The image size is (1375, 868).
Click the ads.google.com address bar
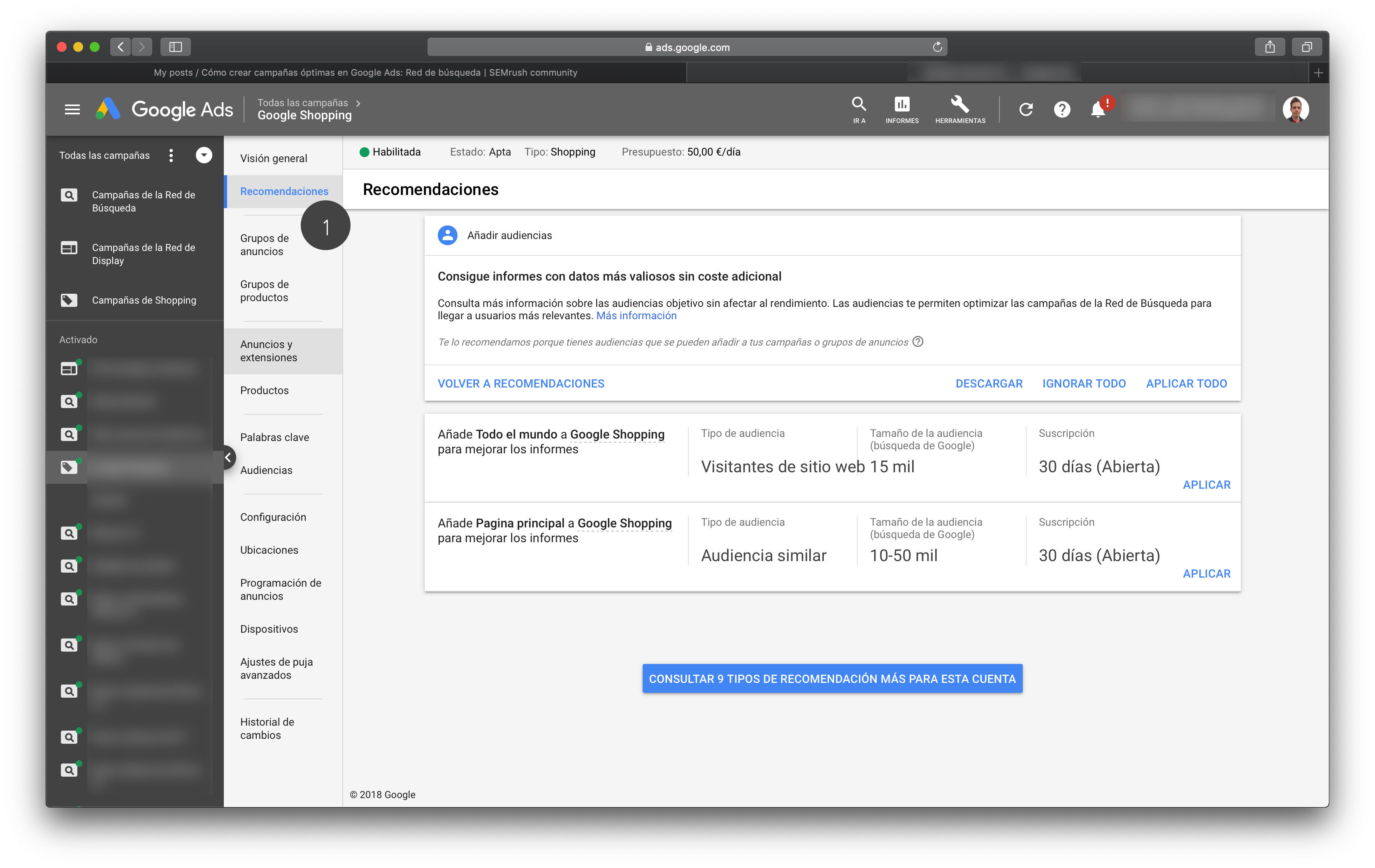tap(687, 47)
